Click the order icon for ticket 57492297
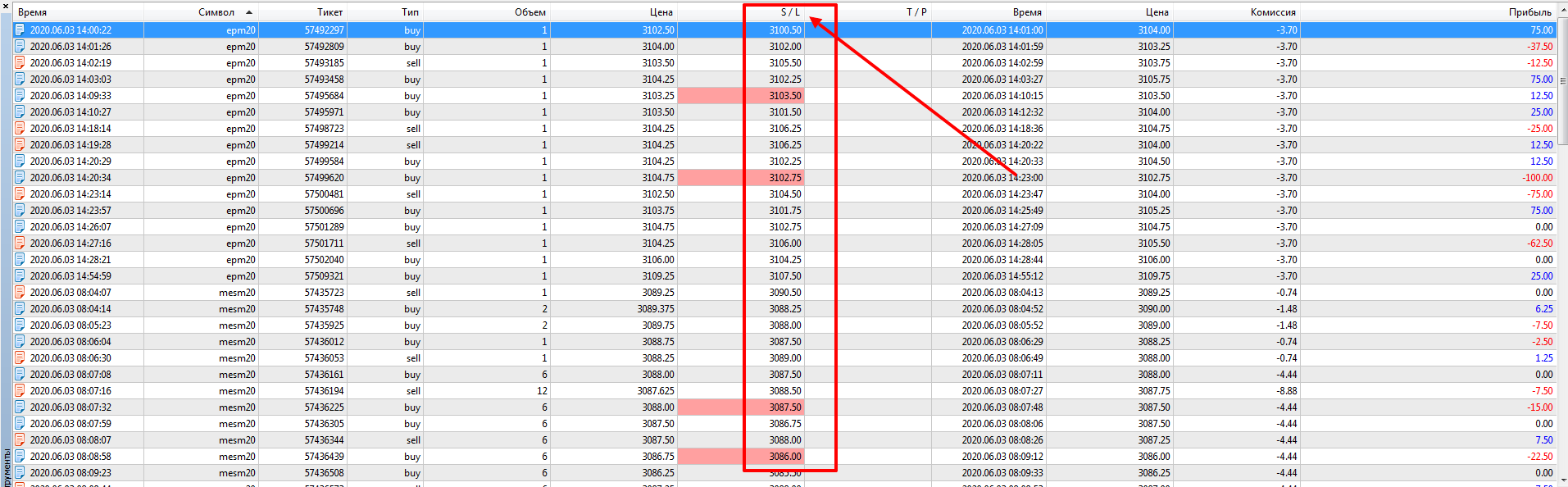This screenshot has width=1568, height=487. click(x=20, y=30)
